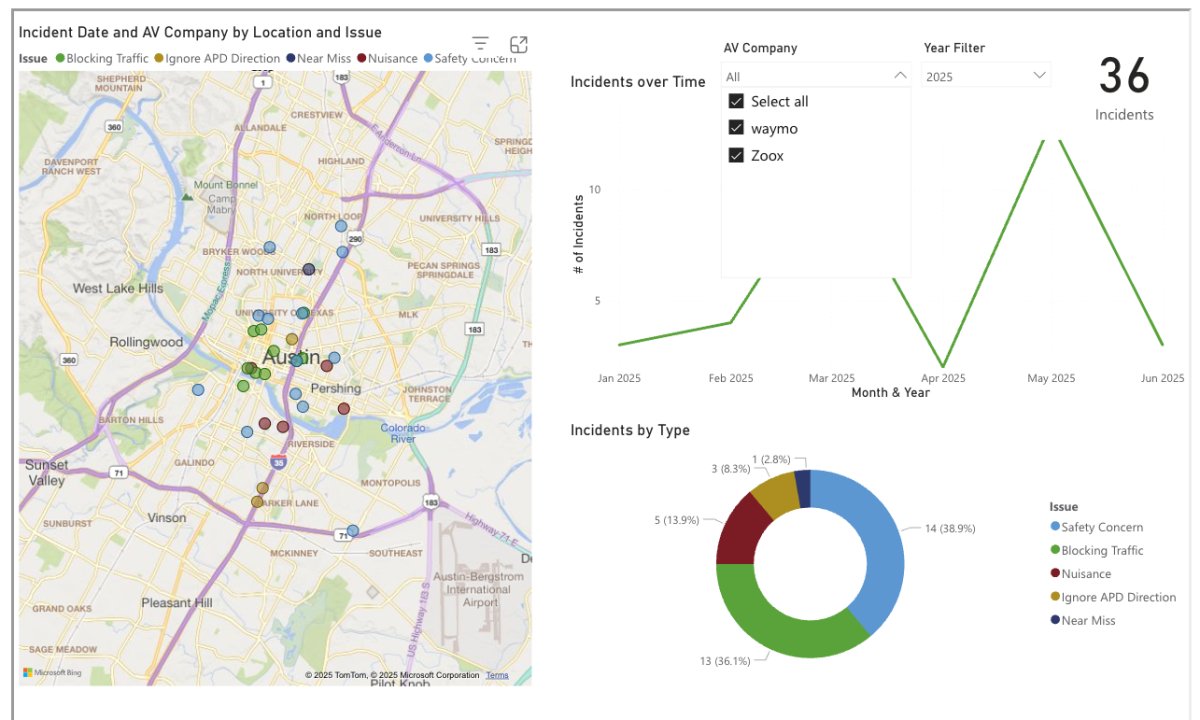The image size is (1200, 720).
Task: Select Blocking Traffic in the map legend
Action: point(101,58)
